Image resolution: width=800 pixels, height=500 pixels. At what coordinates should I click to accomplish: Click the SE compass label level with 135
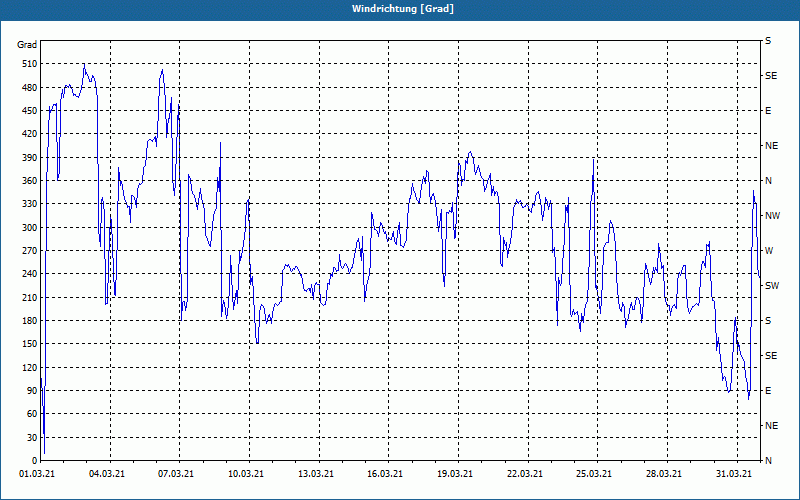tap(771, 356)
